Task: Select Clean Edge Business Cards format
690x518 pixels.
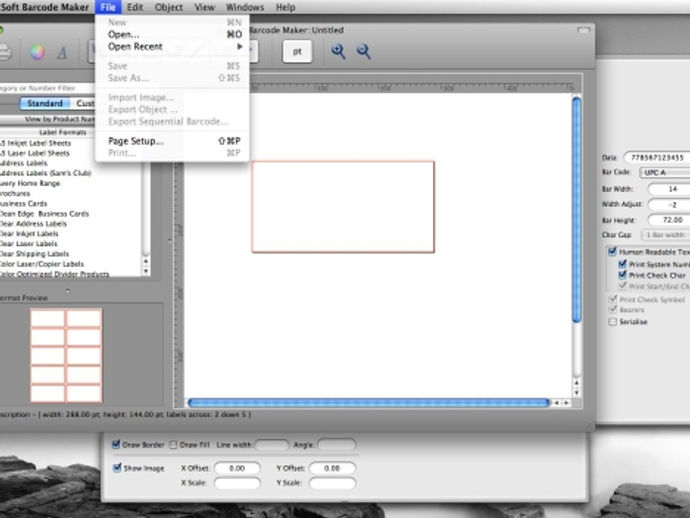Action: (x=44, y=213)
